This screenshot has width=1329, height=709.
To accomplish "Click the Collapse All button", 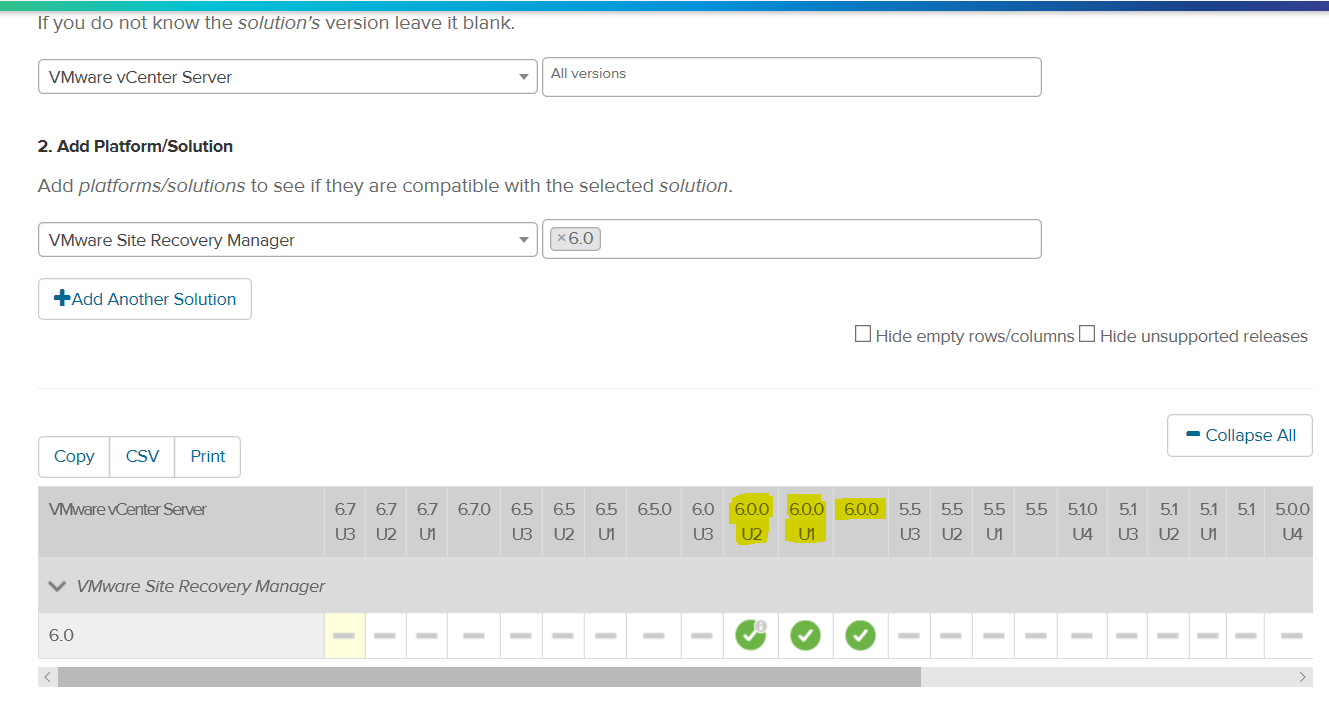I will (1239, 435).
